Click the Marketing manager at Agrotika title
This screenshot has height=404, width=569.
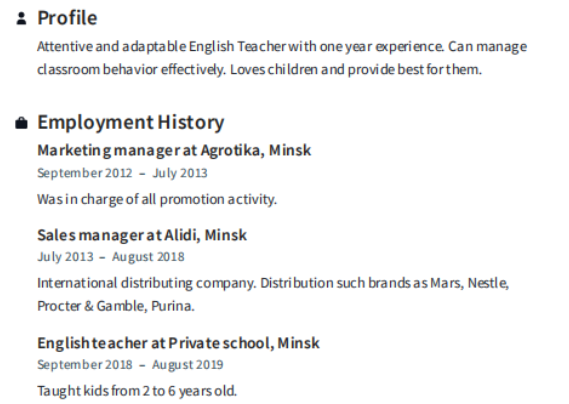tap(174, 151)
